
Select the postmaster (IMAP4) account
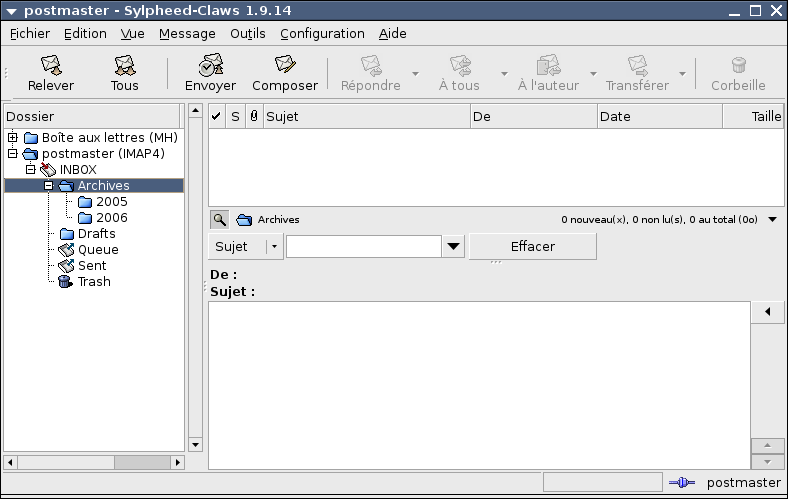(x=103, y=154)
